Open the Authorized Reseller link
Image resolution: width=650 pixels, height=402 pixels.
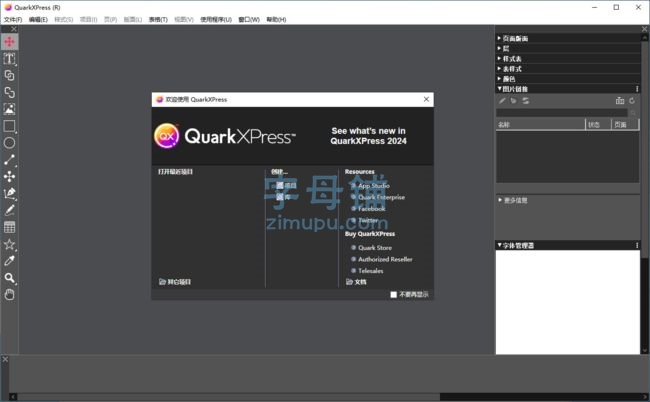[x=385, y=259]
